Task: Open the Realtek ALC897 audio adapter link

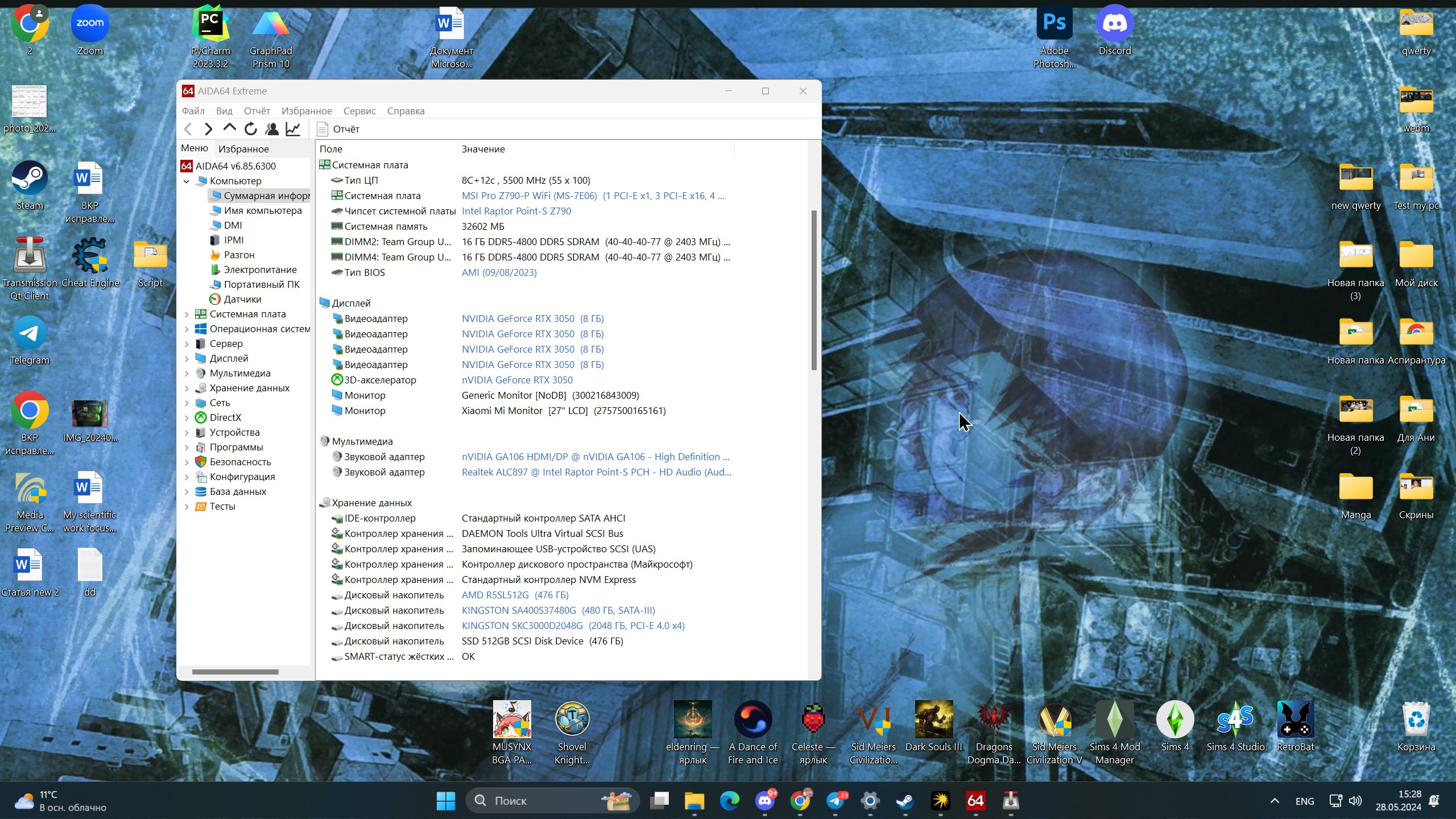Action: coord(596,472)
